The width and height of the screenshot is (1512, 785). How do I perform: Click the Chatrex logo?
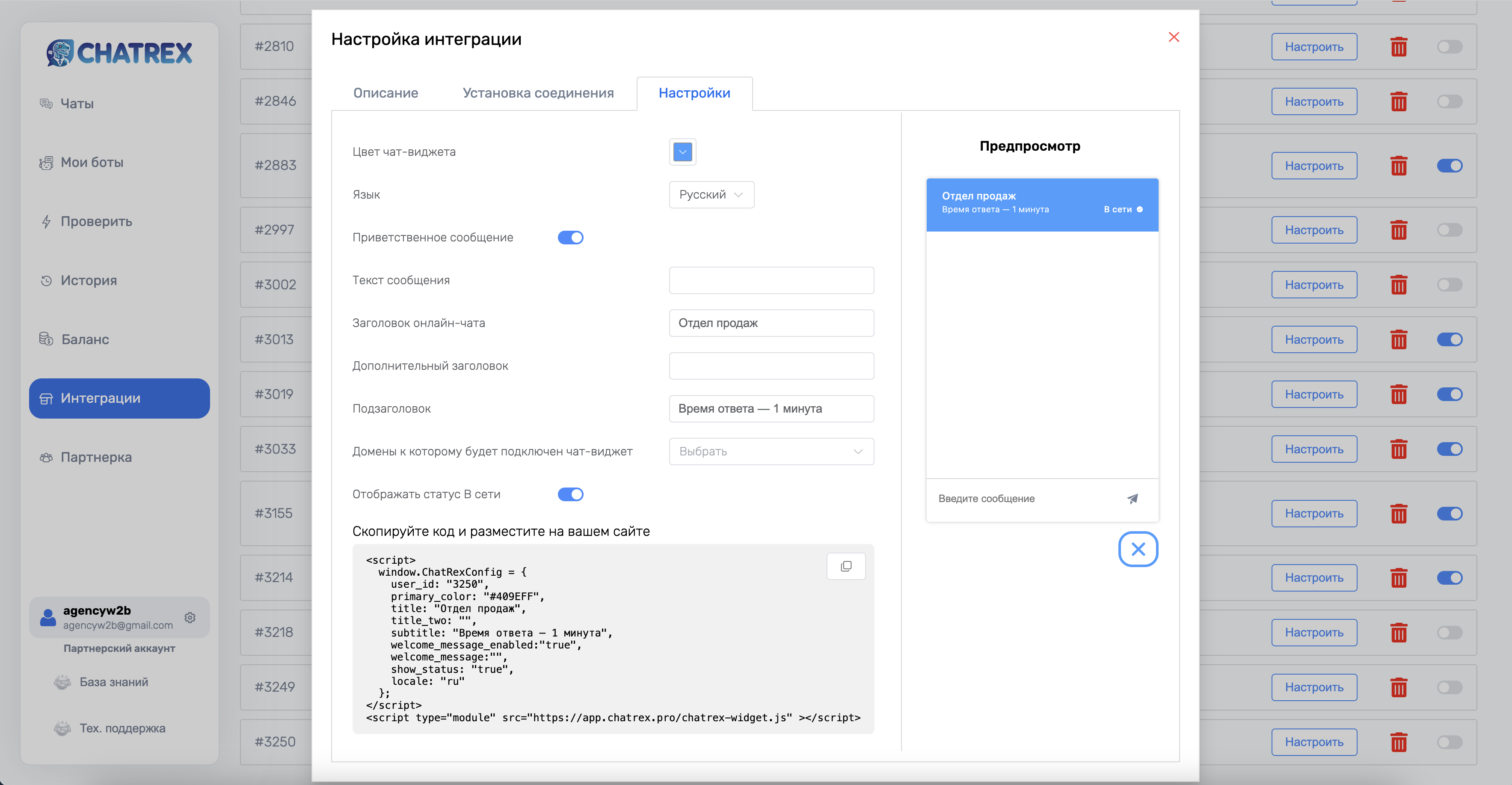click(119, 53)
